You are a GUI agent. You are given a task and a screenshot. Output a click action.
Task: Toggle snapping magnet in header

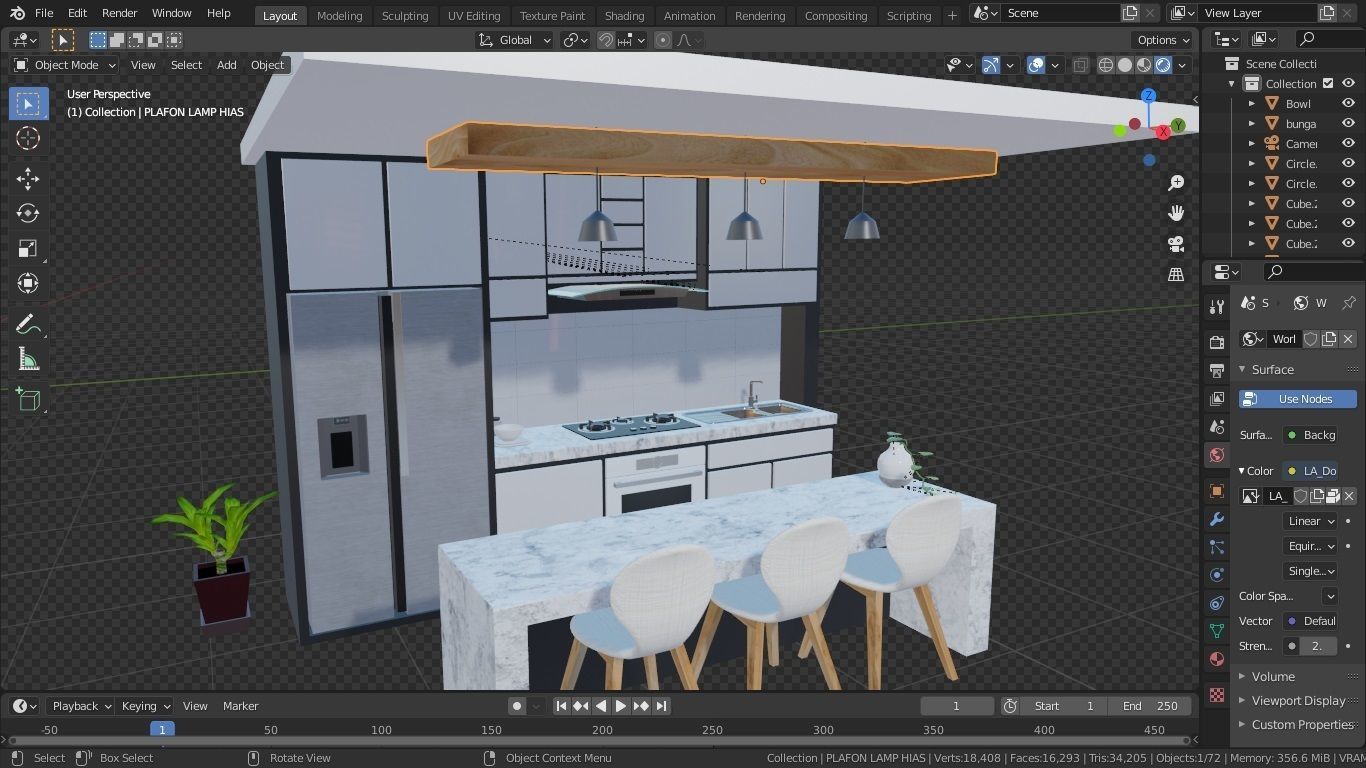606,40
